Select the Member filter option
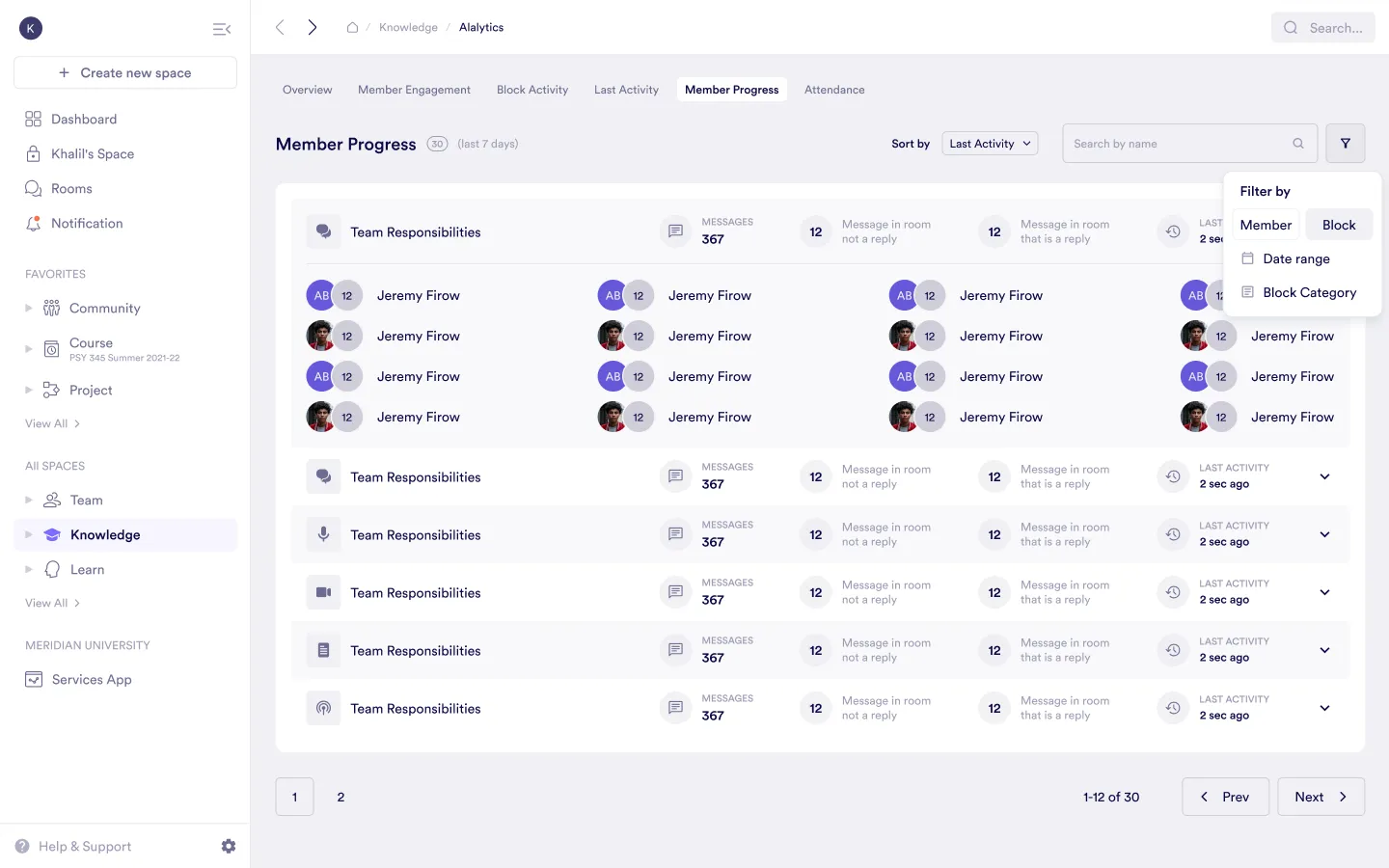 click(1266, 224)
